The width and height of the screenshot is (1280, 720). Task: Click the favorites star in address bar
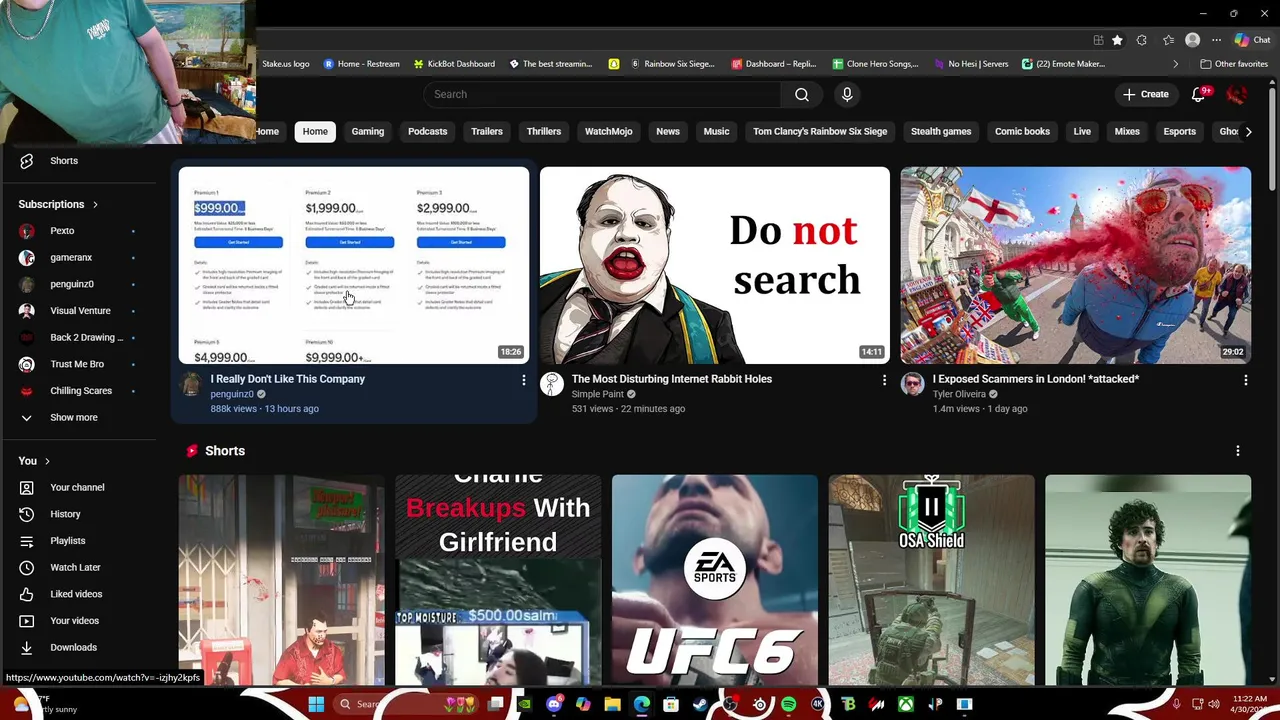[x=1117, y=40]
